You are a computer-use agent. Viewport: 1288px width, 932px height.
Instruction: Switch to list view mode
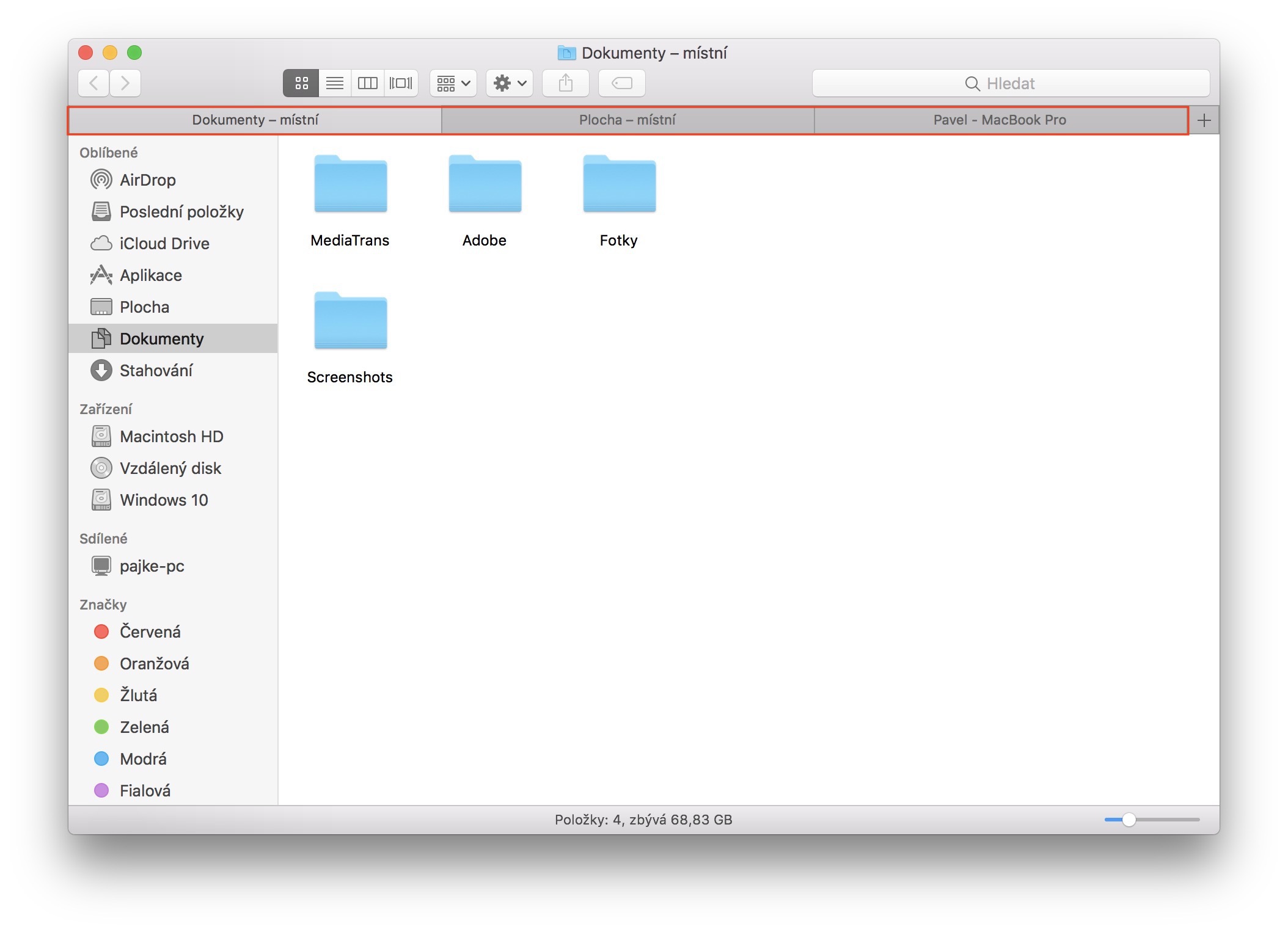coord(334,83)
